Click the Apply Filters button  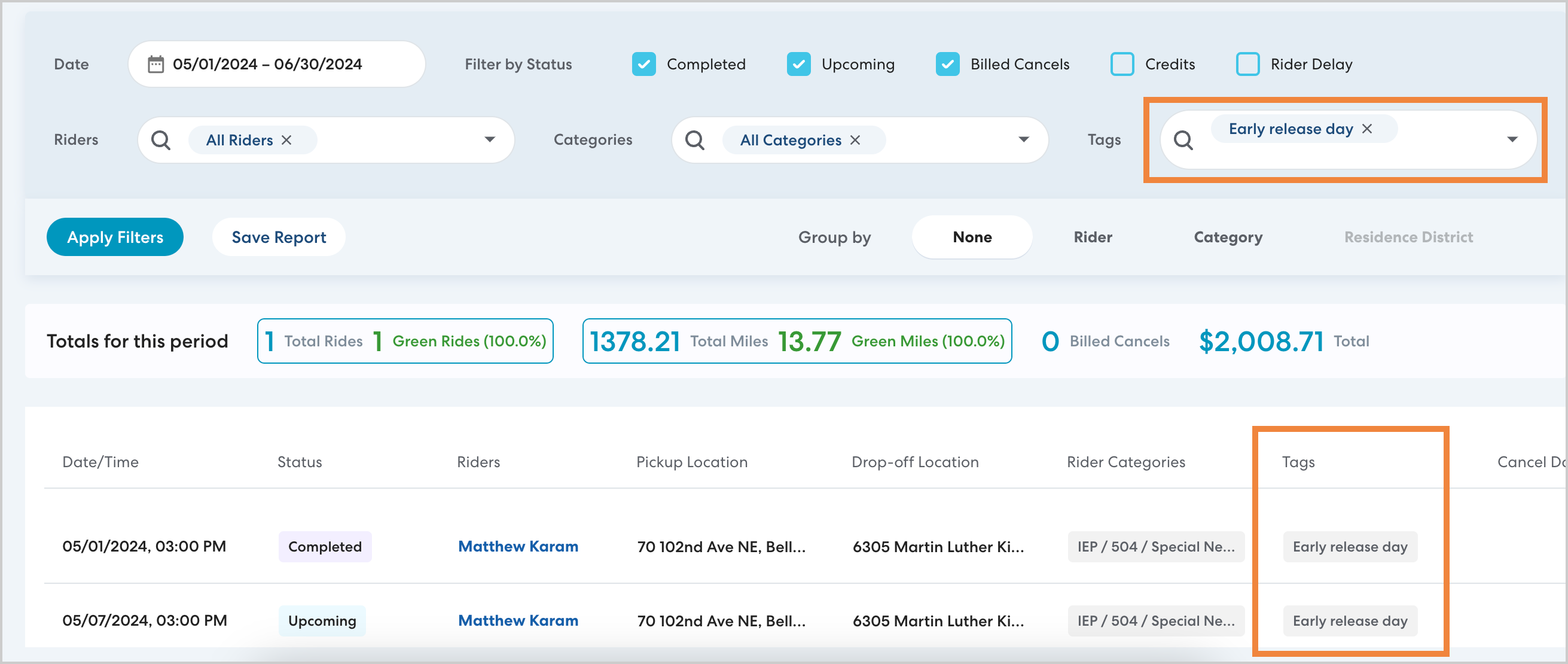[x=115, y=237]
